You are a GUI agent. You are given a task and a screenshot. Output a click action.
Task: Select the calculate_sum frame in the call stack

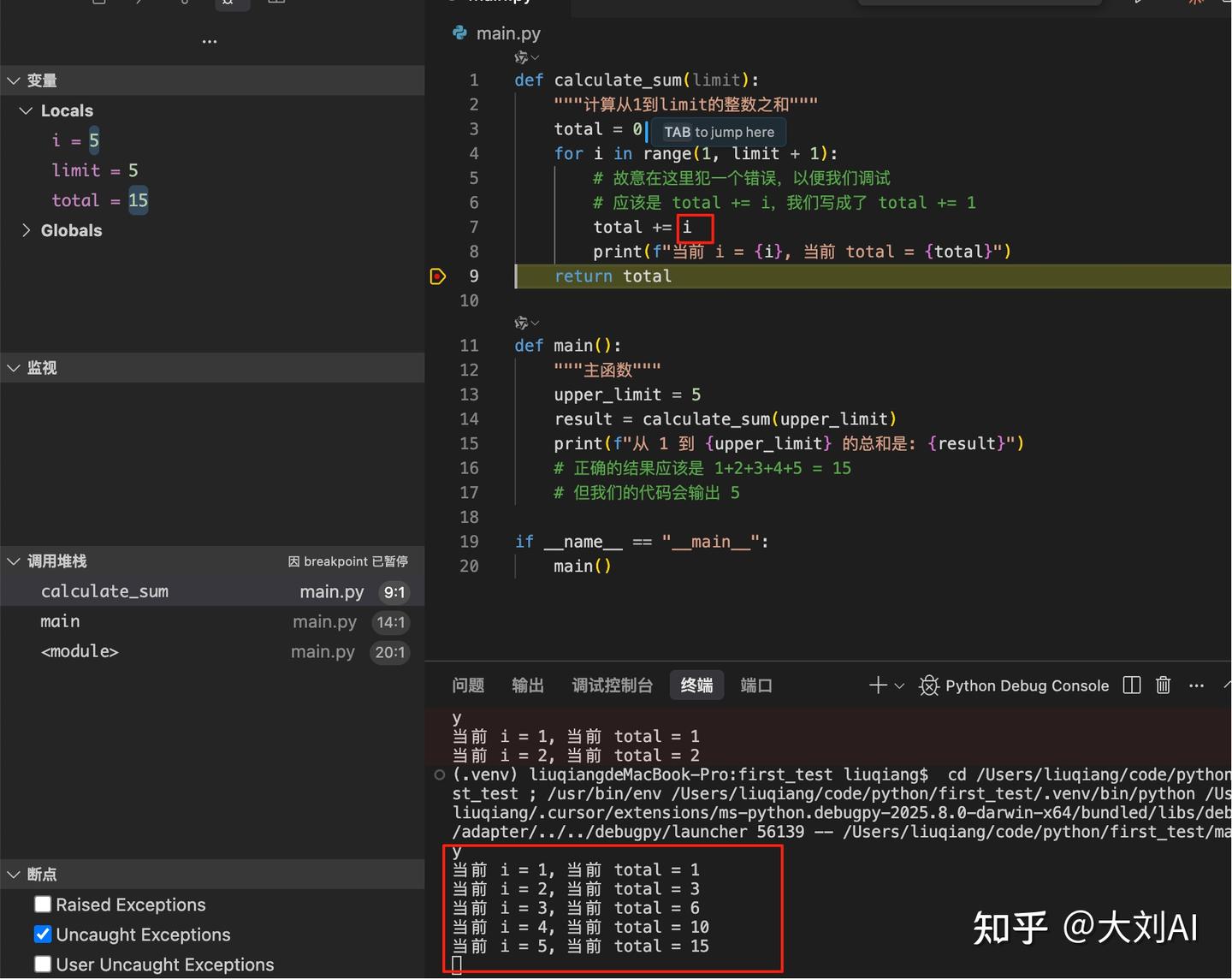click(x=104, y=590)
